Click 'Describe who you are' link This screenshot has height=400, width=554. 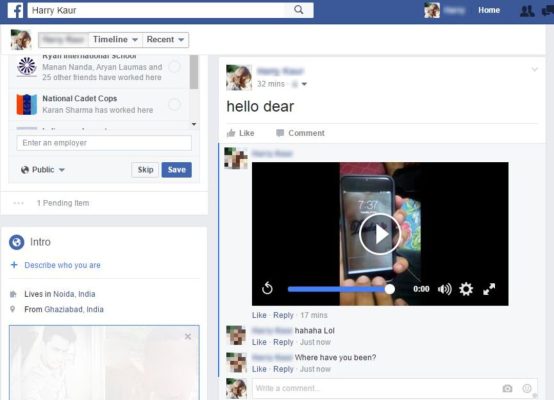[x=62, y=265]
